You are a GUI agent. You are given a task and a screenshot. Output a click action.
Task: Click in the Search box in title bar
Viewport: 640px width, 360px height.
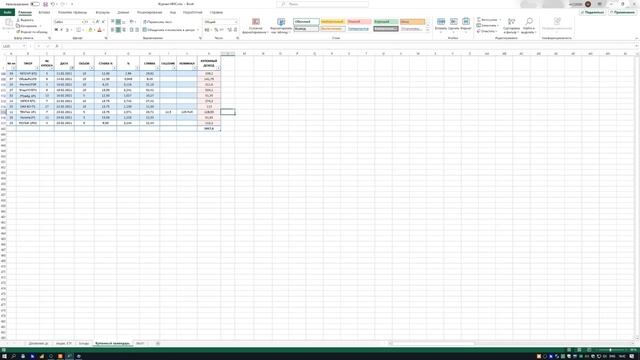click(x=322, y=4)
